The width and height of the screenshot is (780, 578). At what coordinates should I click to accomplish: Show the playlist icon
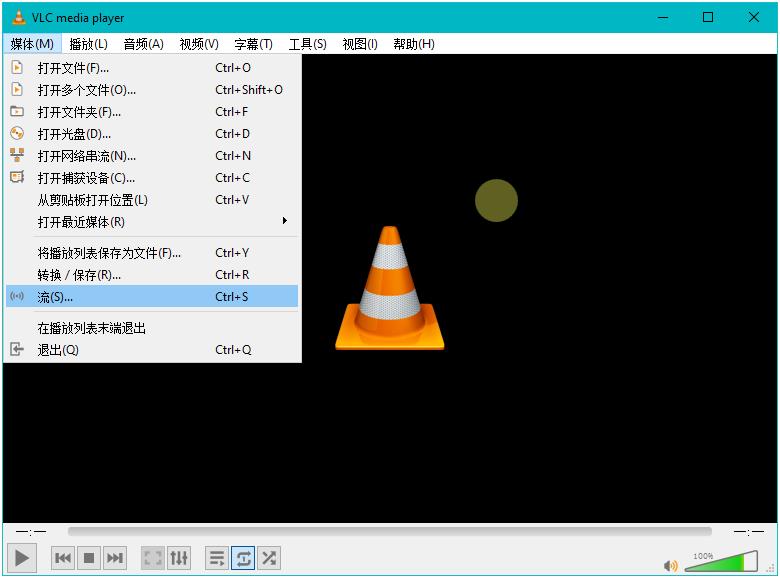pyautogui.click(x=217, y=558)
